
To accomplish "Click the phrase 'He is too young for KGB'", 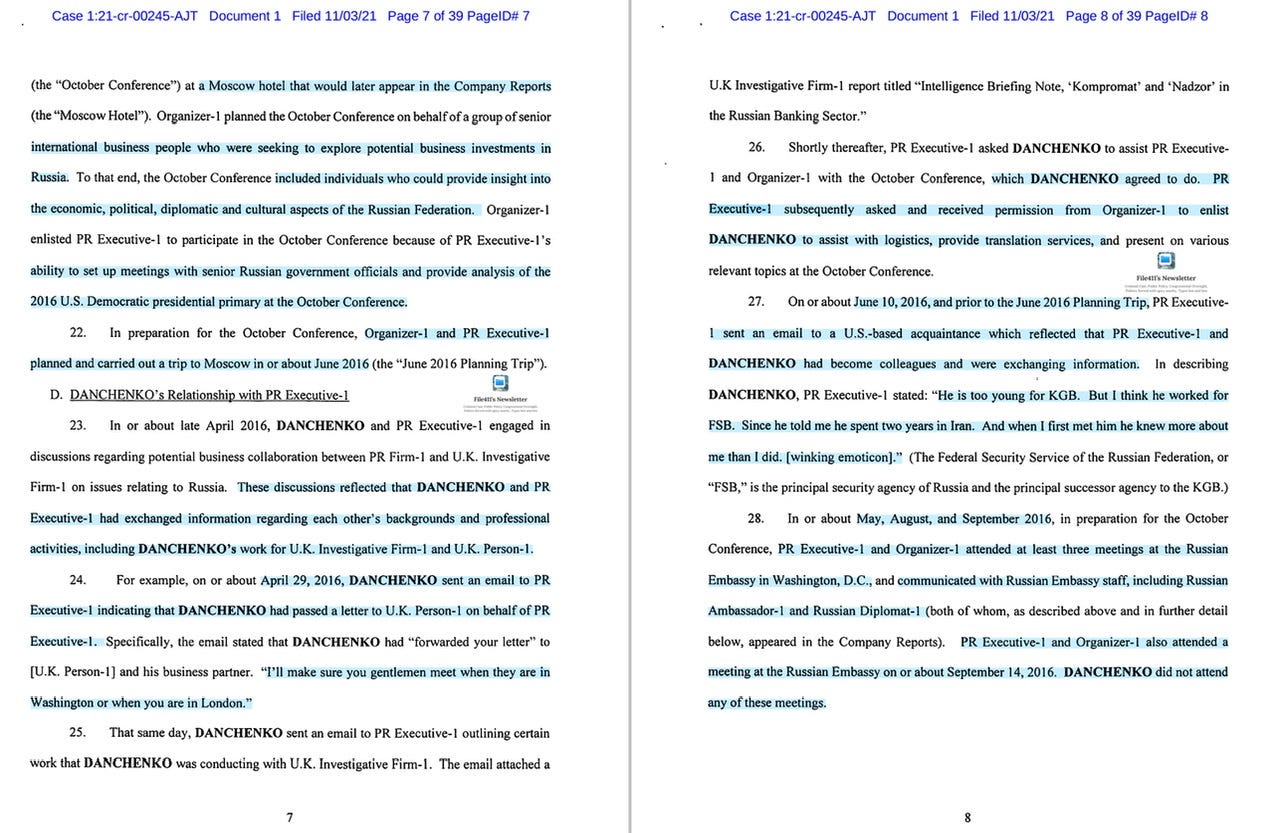I will (x=1005, y=395).
